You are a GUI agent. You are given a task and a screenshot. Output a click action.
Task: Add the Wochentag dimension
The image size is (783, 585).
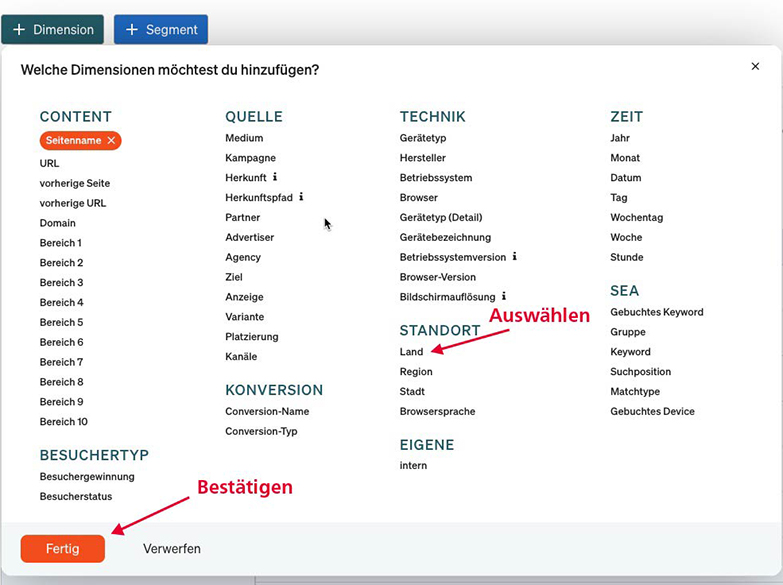[x=637, y=217]
